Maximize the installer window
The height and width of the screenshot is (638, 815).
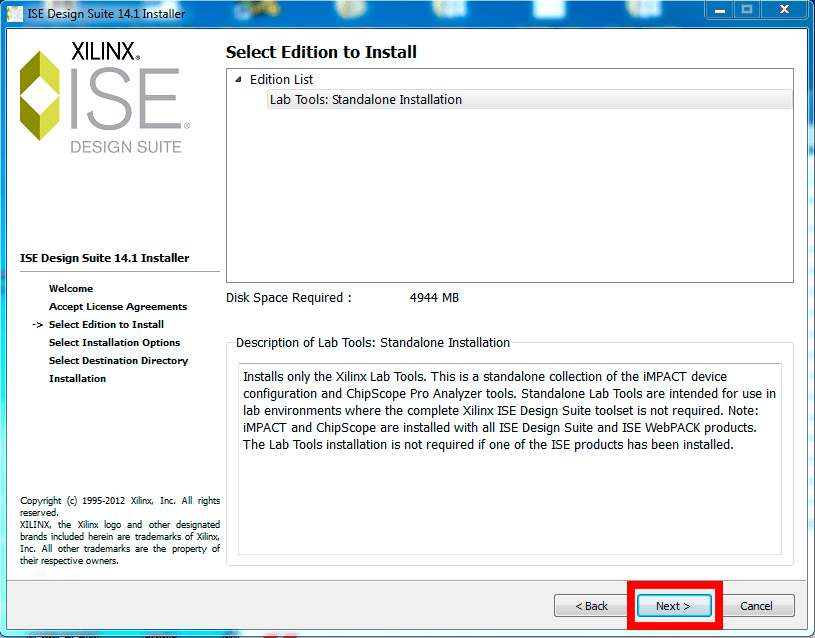click(746, 10)
